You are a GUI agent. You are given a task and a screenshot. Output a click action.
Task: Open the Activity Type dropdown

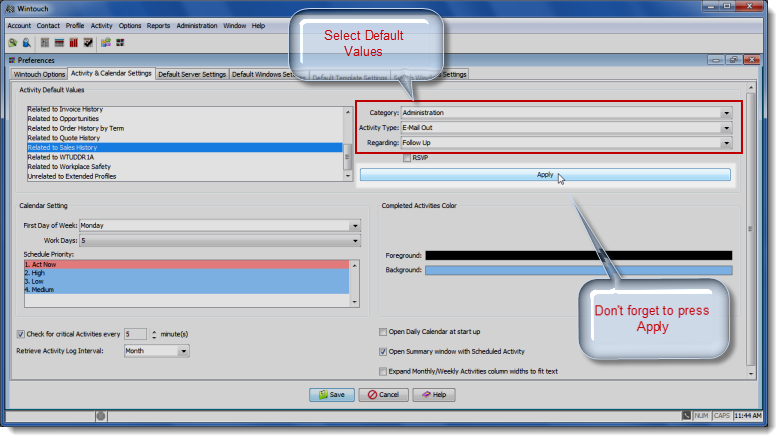coord(727,128)
